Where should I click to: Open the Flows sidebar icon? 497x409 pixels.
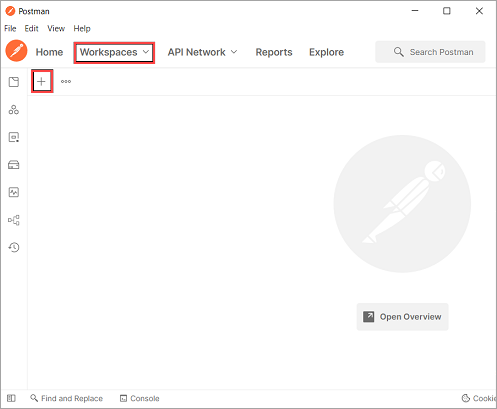(14, 220)
